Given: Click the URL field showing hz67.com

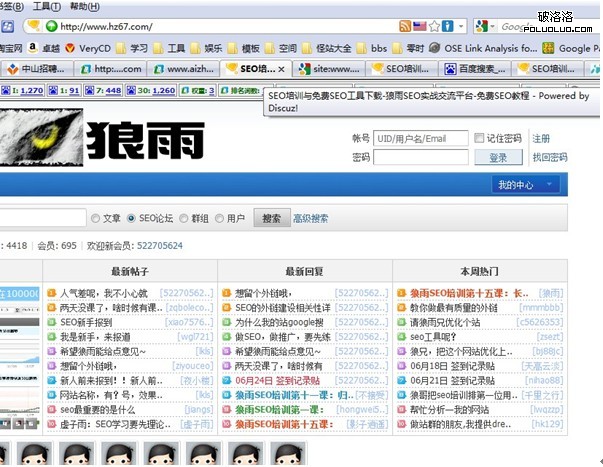Looking at the screenshot, I should 227,26.
